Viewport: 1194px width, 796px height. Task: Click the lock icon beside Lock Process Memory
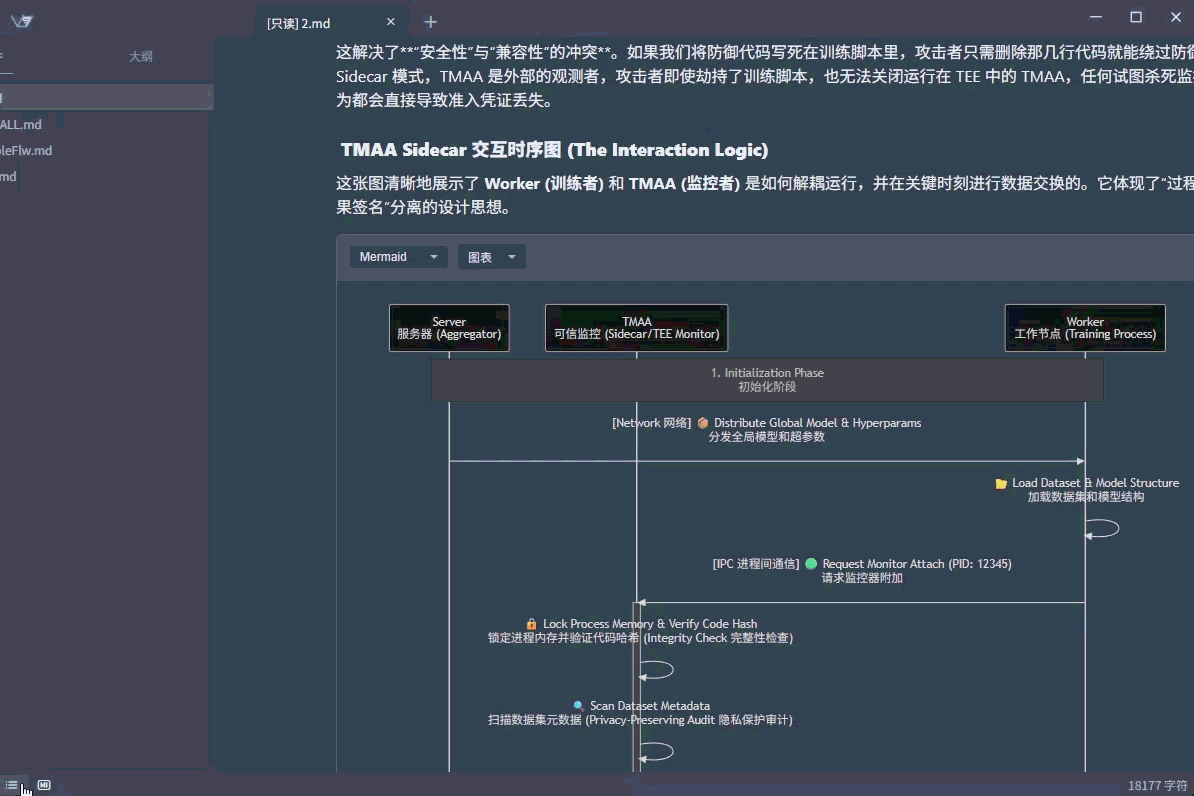532,624
